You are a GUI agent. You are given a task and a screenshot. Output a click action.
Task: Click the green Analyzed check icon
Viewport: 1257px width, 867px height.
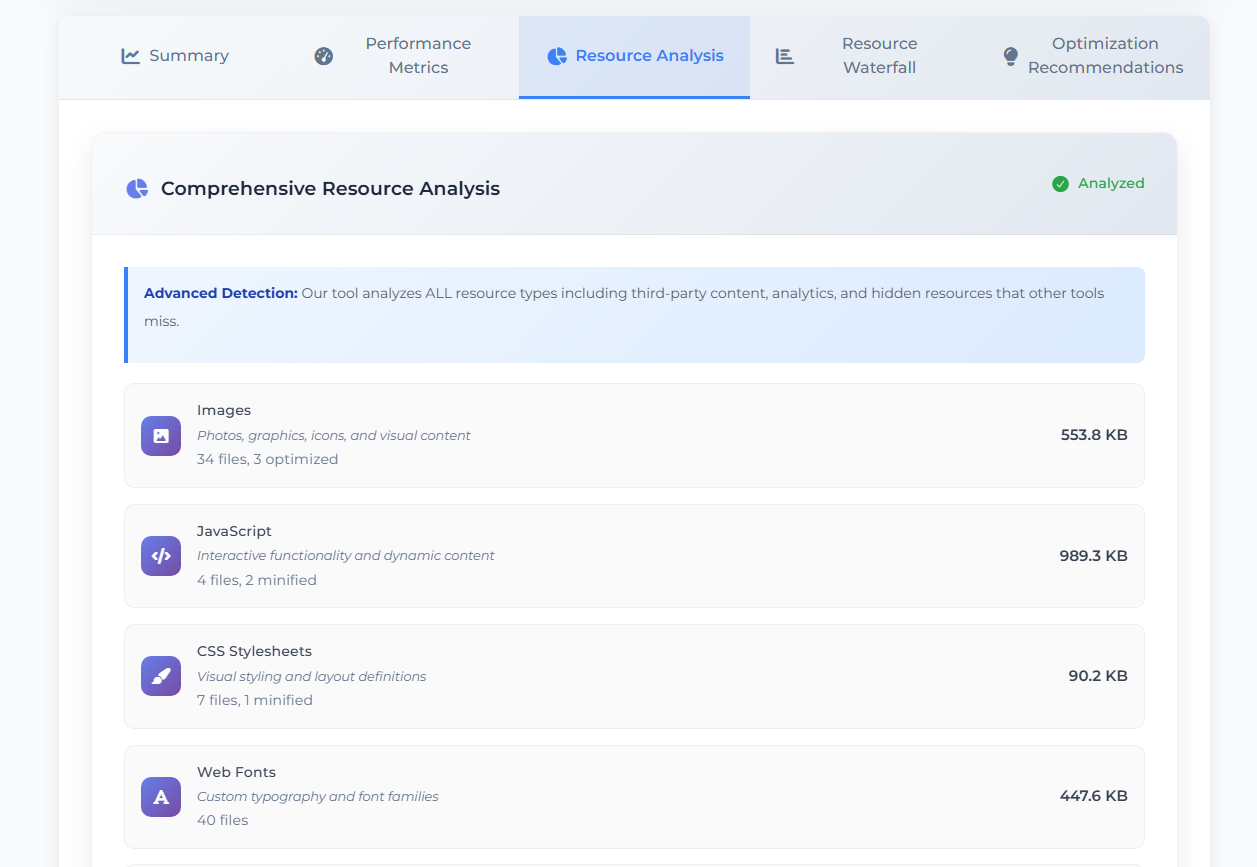1061,184
